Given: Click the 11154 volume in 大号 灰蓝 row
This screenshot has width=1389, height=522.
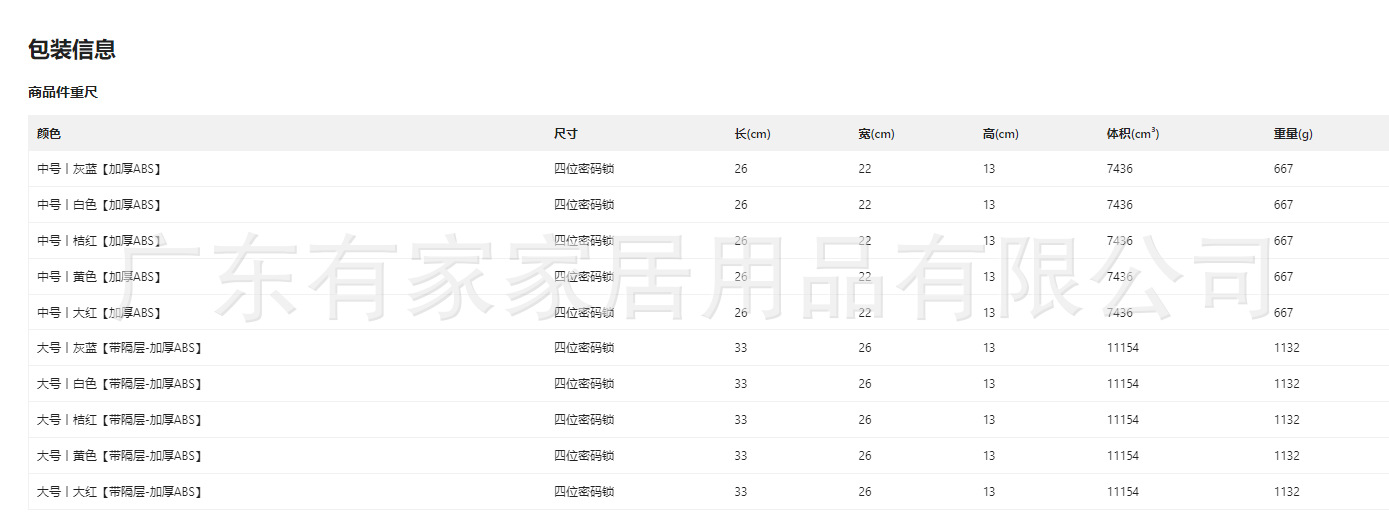Looking at the screenshot, I should pos(1122,348).
